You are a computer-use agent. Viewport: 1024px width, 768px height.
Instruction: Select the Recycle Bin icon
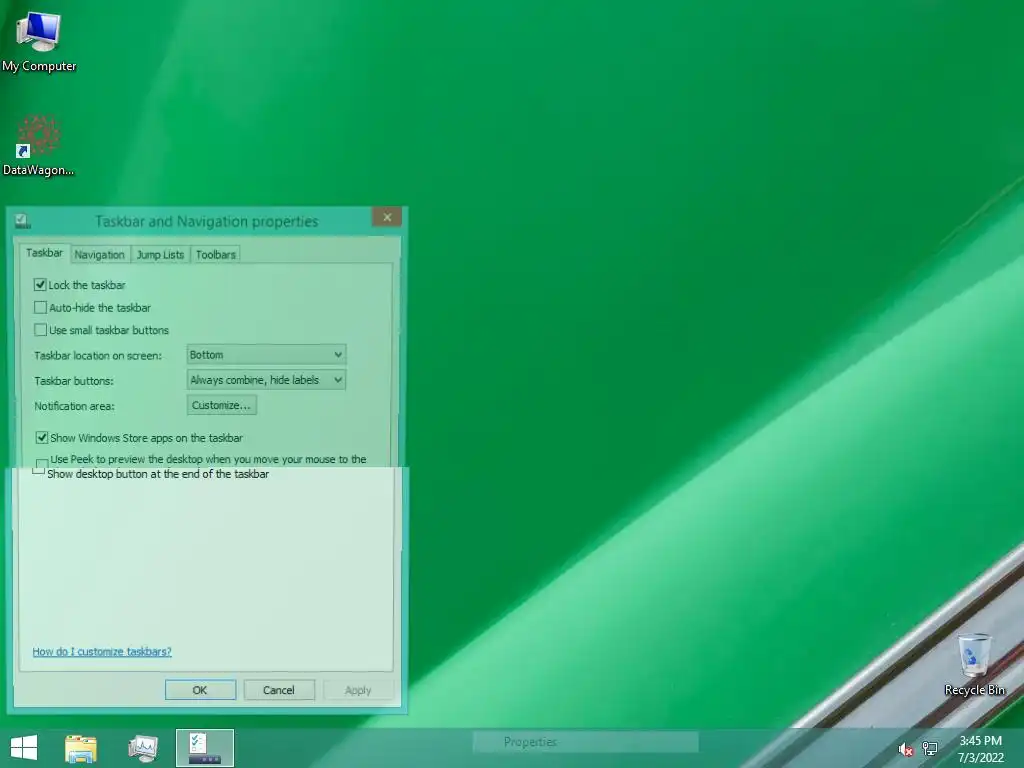click(974, 664)
